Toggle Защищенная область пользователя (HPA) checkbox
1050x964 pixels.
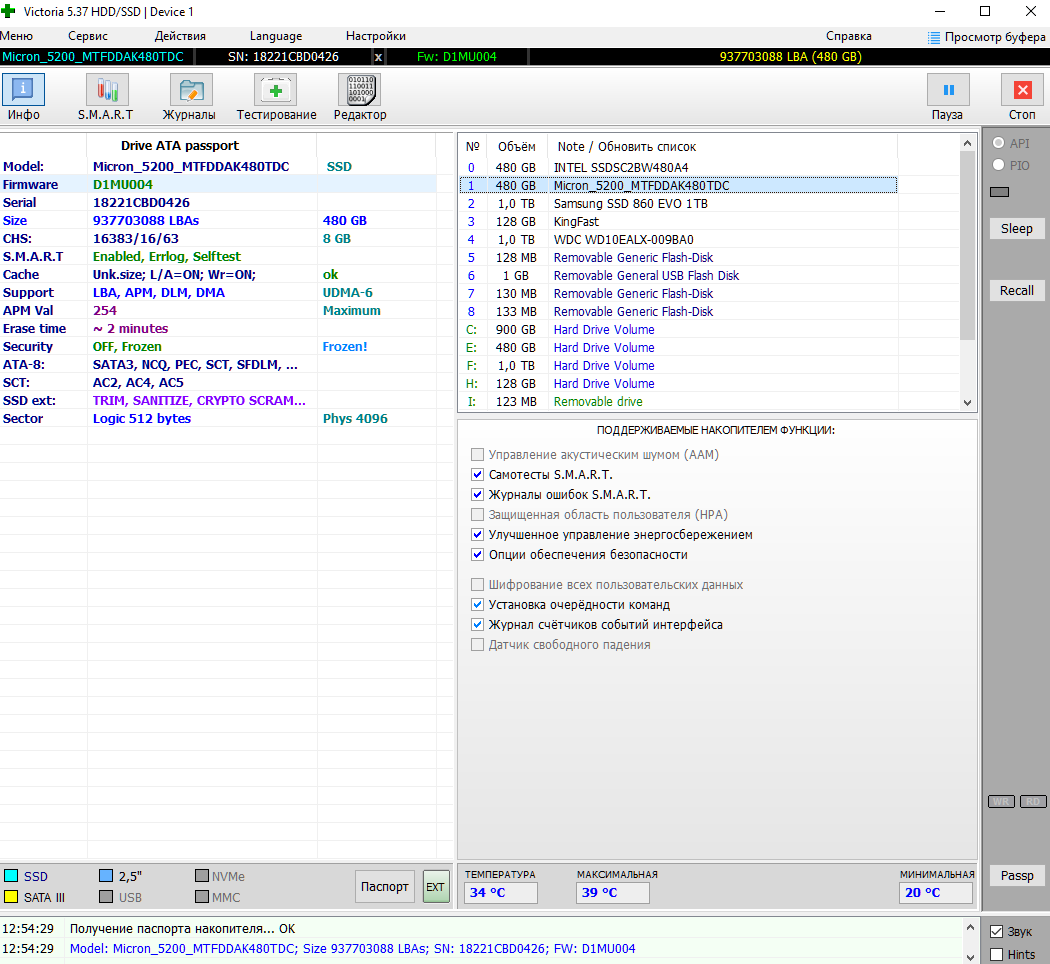477,515
